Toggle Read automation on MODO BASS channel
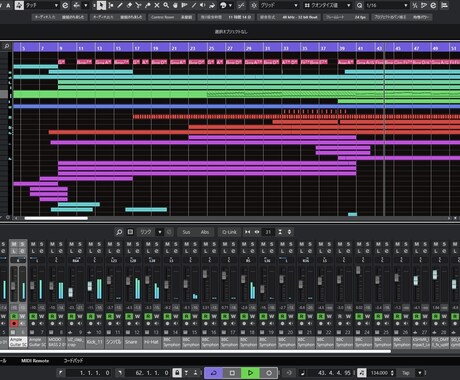The image size is (460, 380). pyautogui.click(x=52, y=316)
